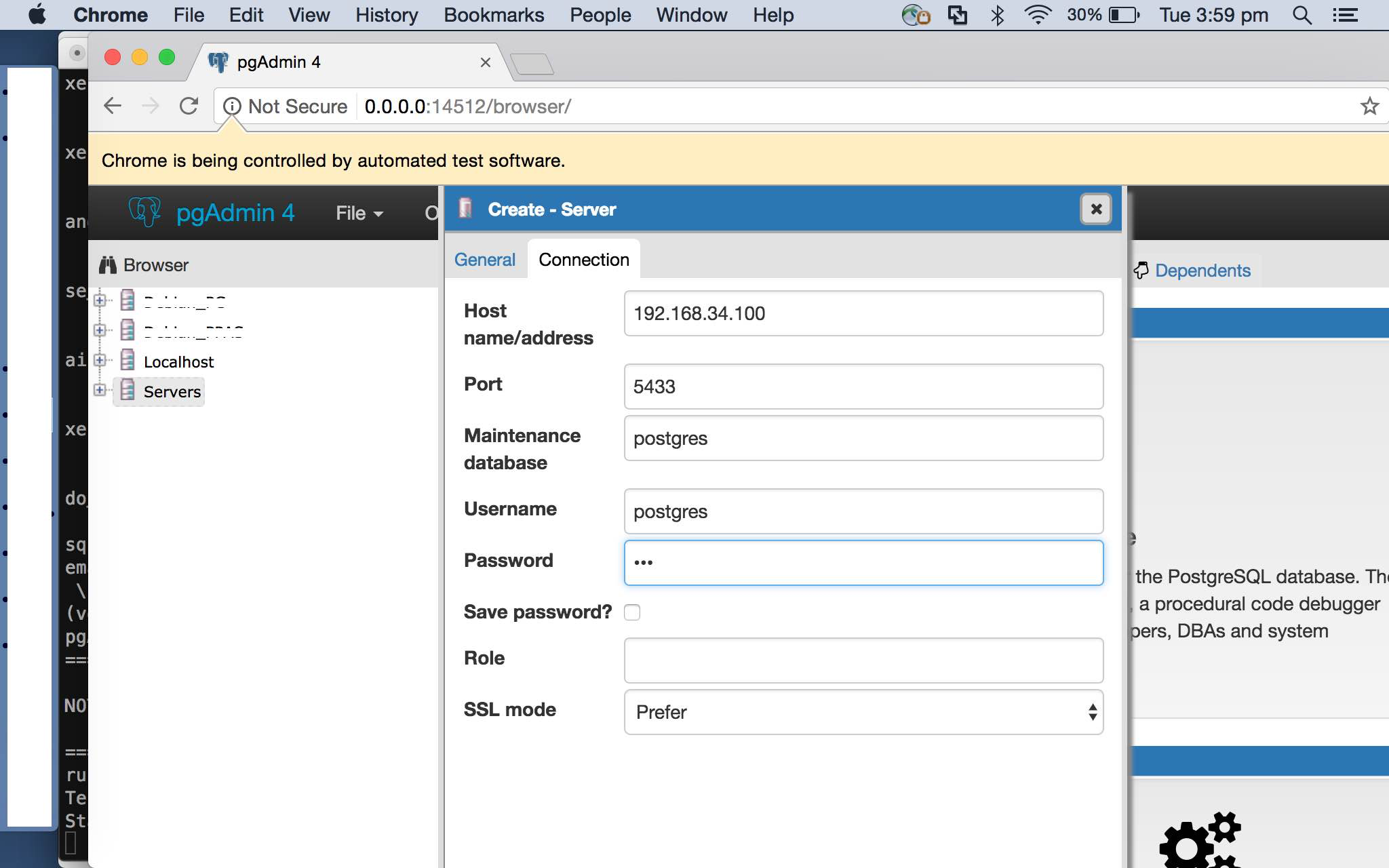Click the Browser panel binoculars icon
This screenshot has width=1389, height=868.
[109, 264]
